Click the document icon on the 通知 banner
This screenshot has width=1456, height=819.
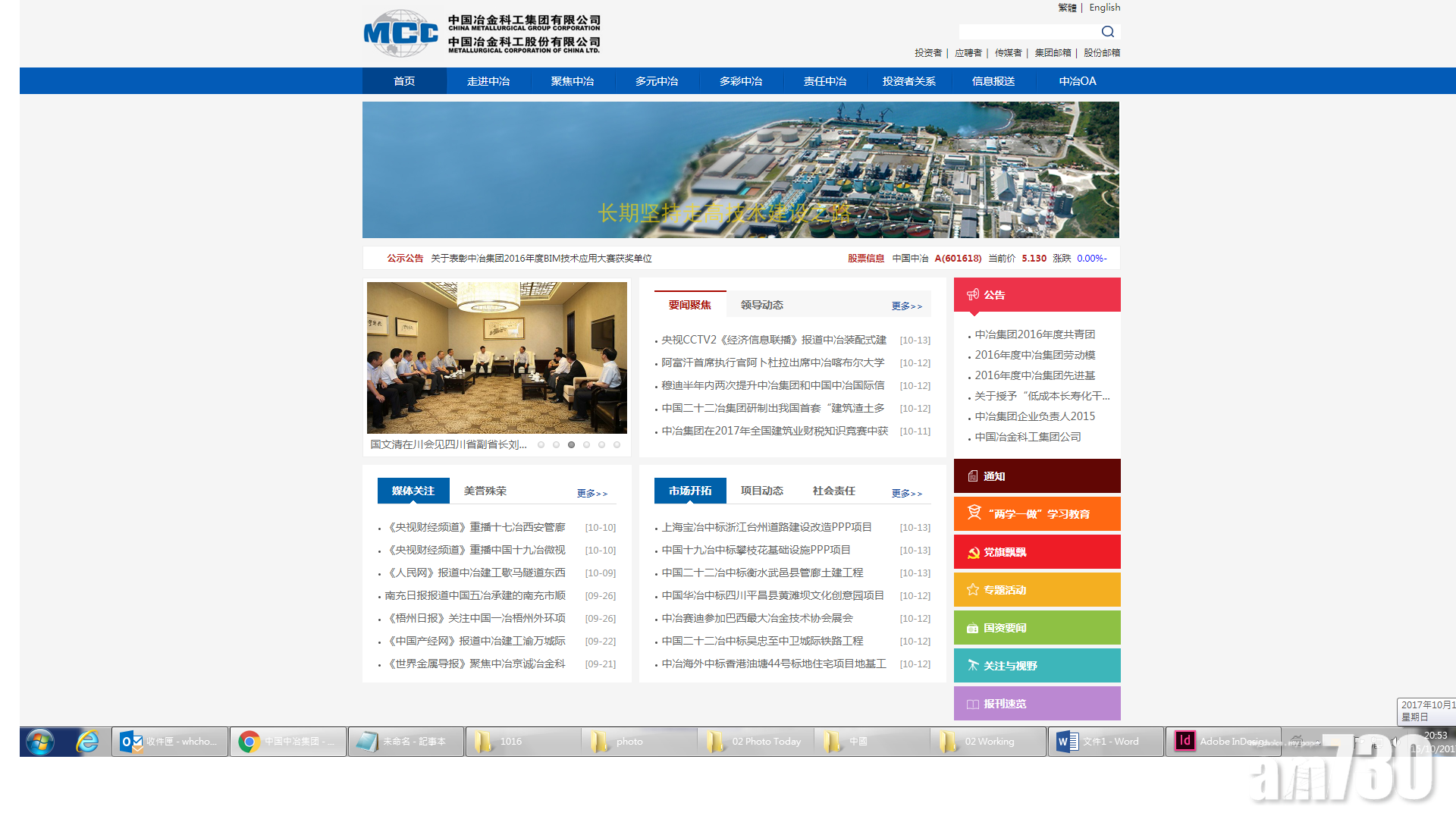pyautogui.click(x=973, y=475)
